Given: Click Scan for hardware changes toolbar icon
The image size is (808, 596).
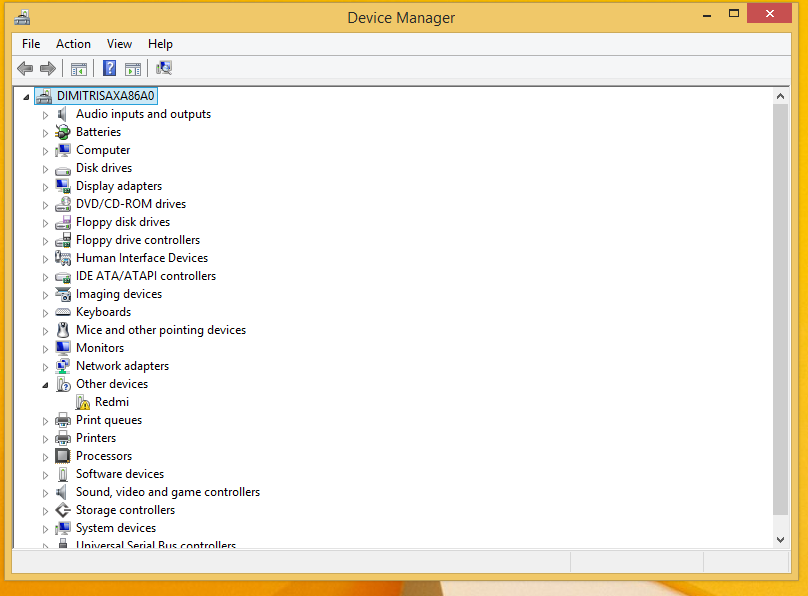Looking at the screenshot, I should (x=164, y=68).
